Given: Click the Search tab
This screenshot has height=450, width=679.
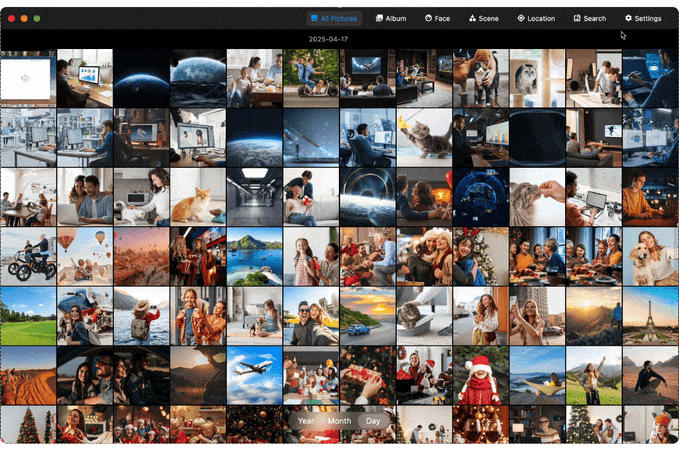Looking at the screenshot, I should (589, 18).
